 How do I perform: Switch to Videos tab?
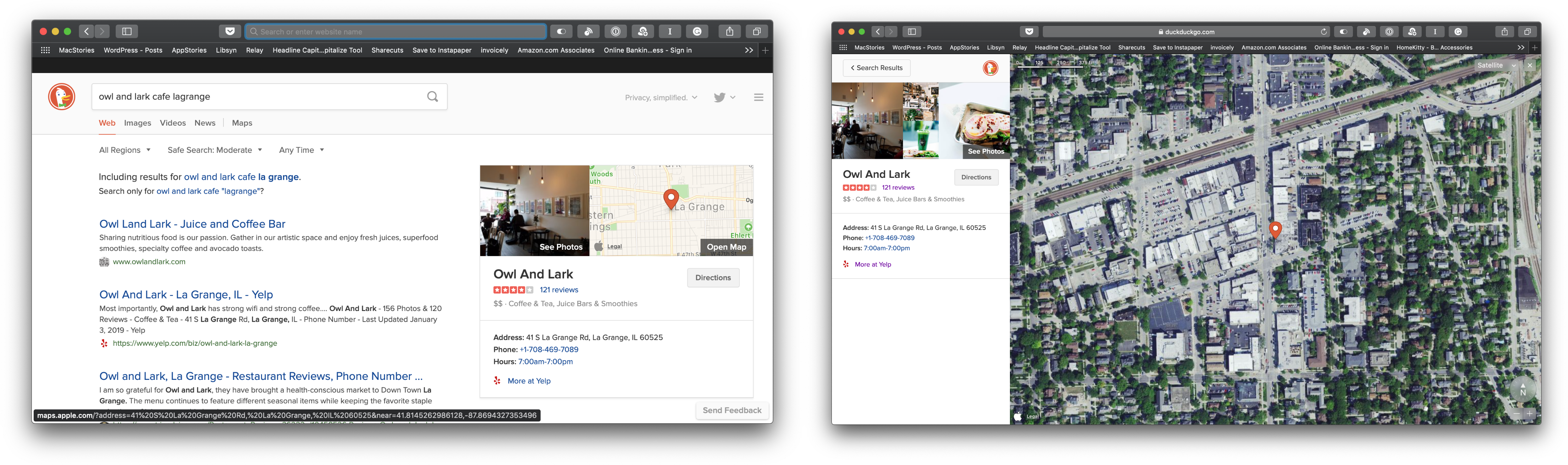pos(173,123)
